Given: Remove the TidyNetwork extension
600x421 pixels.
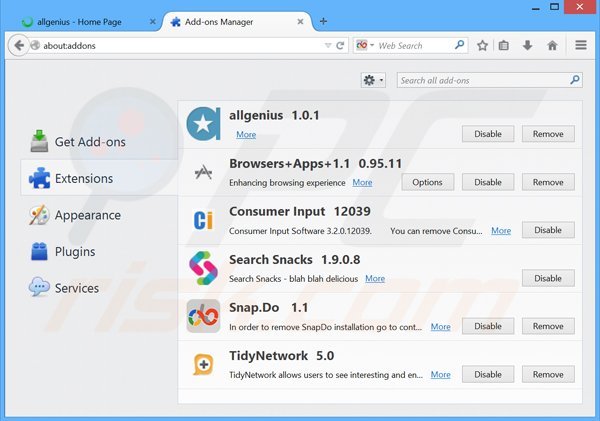Looking at the screenshot, I should tap(548, 374).
